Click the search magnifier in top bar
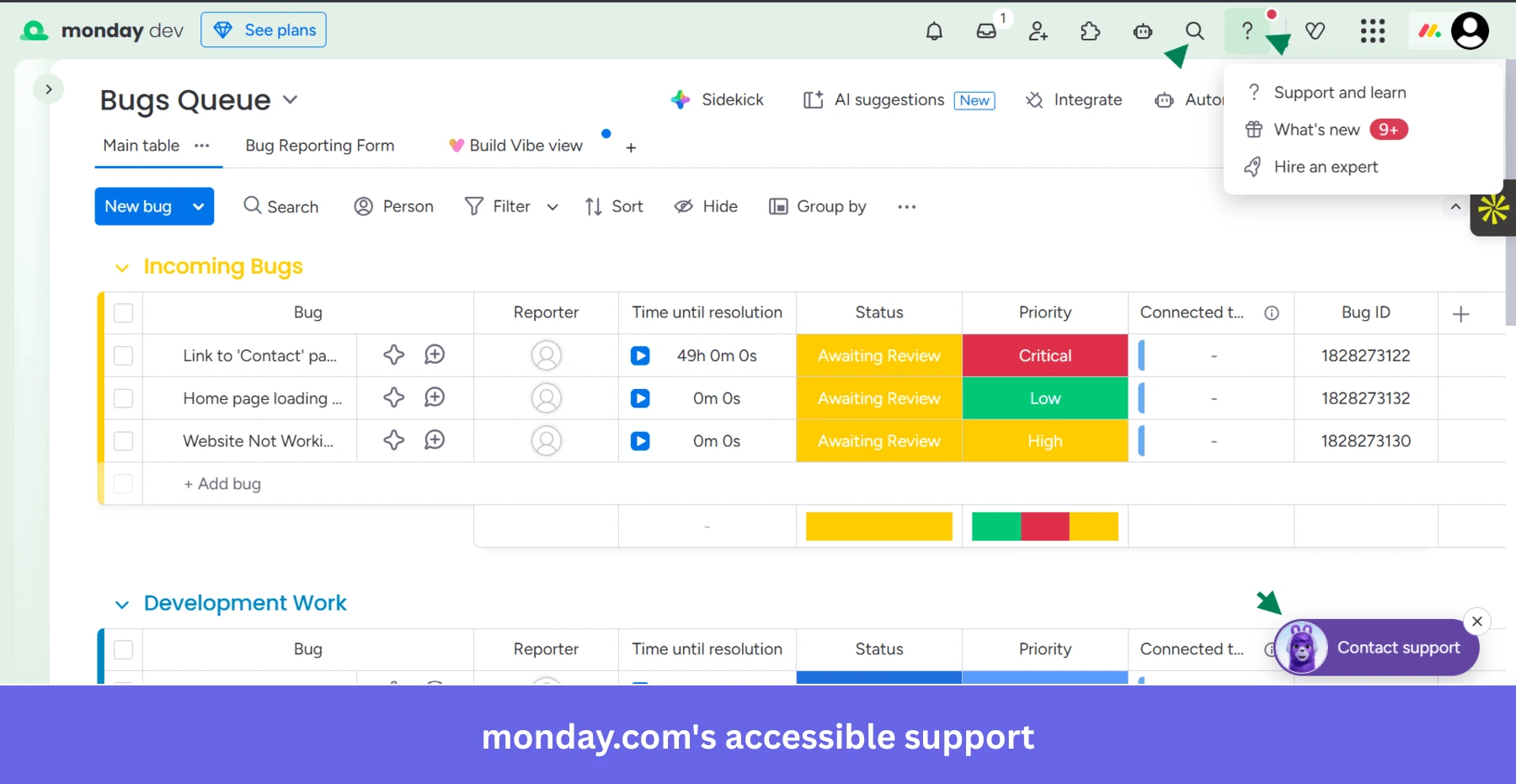This screenshot has width=1516, height=784. coord(1194,31)
